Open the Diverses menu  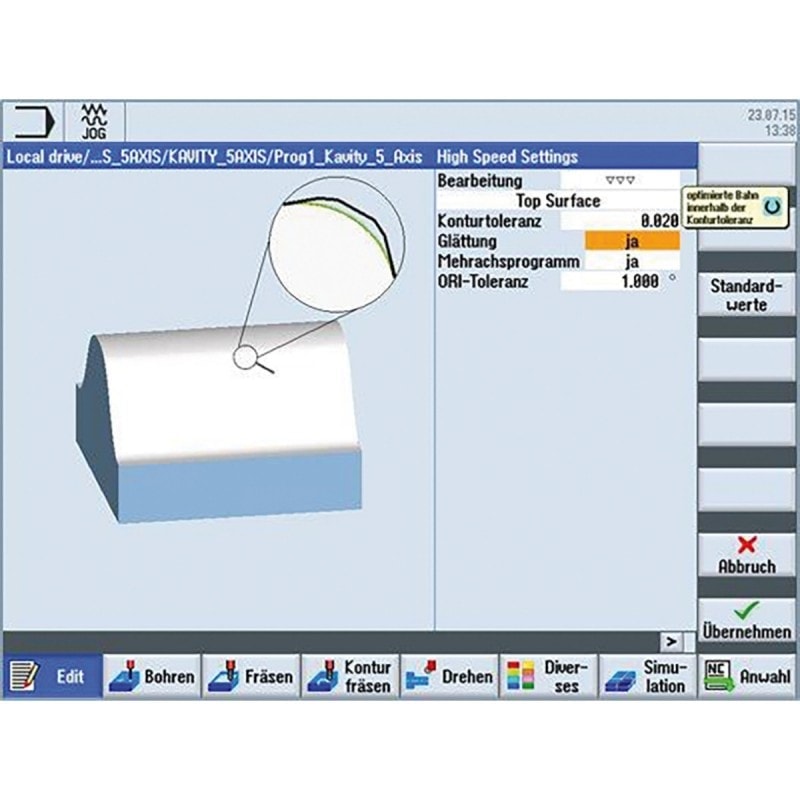click(548, 676)
